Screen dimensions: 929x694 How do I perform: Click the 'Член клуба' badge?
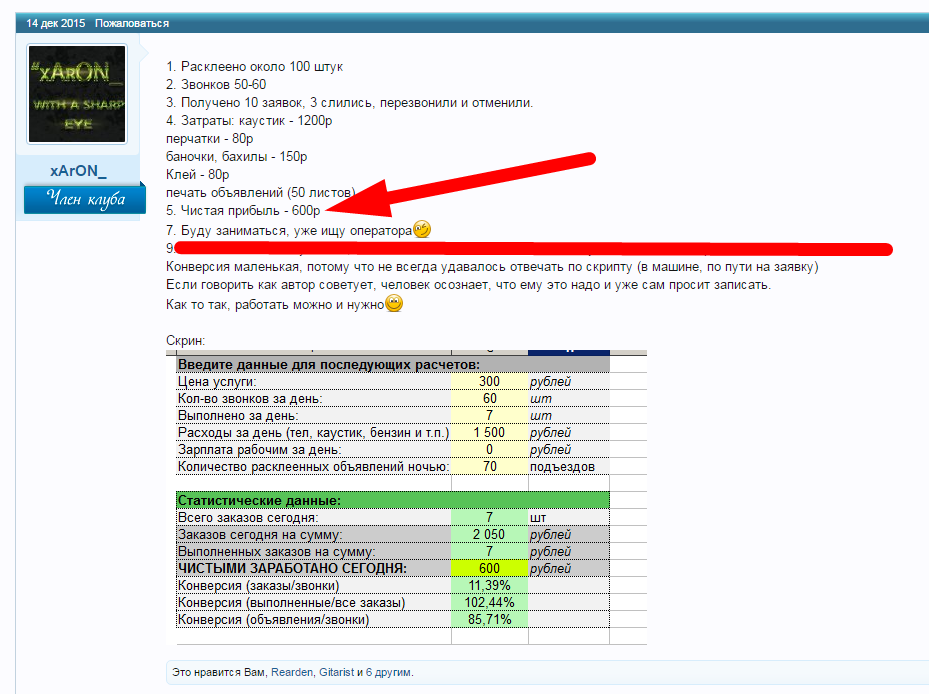[77, 199]
